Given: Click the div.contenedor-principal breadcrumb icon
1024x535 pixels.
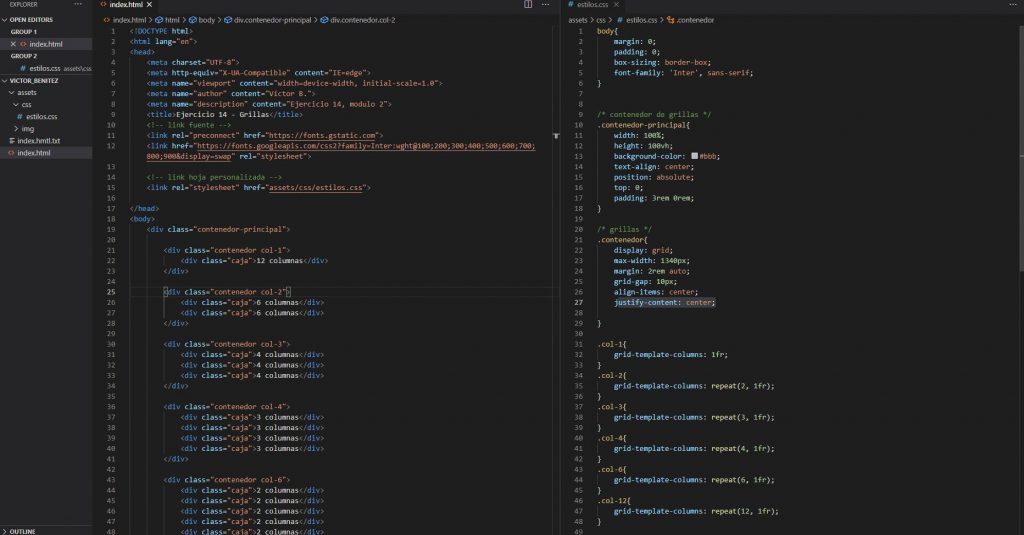Looking at the screenshot, I should [228, 20].
